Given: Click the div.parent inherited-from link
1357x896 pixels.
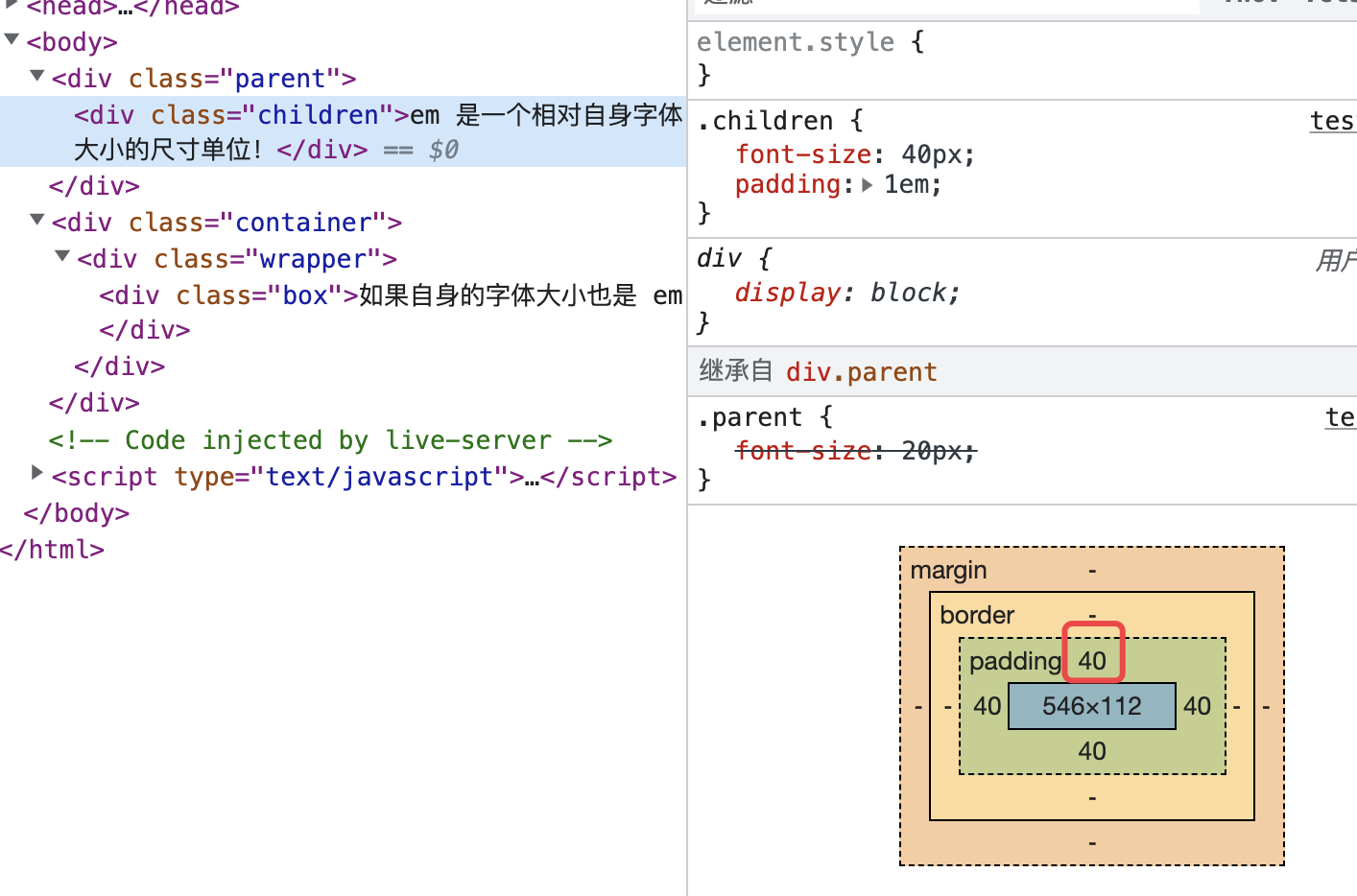Looking at the screenshot, I should (x=861, y=372).
